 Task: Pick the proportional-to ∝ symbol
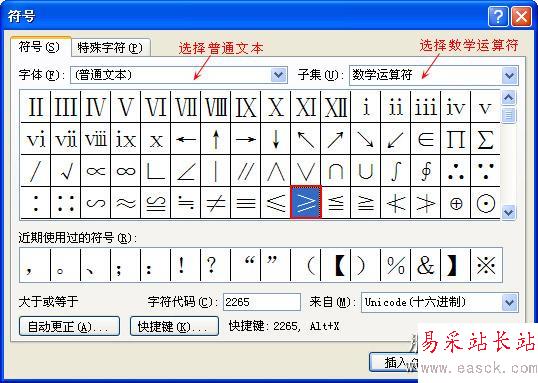(x=96, y=171)
